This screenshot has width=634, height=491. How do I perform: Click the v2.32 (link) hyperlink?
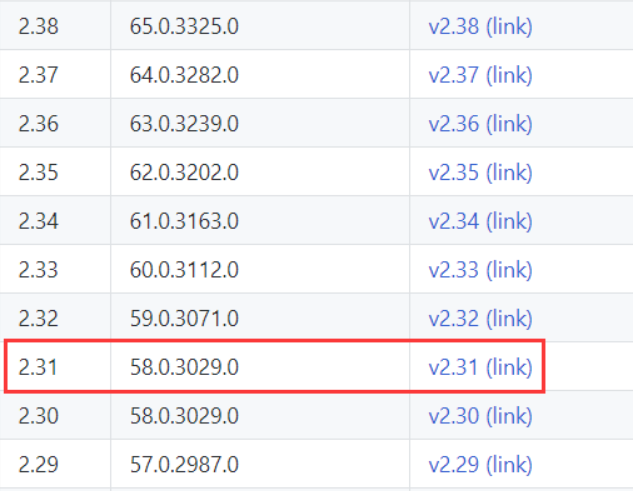[480, 319]
